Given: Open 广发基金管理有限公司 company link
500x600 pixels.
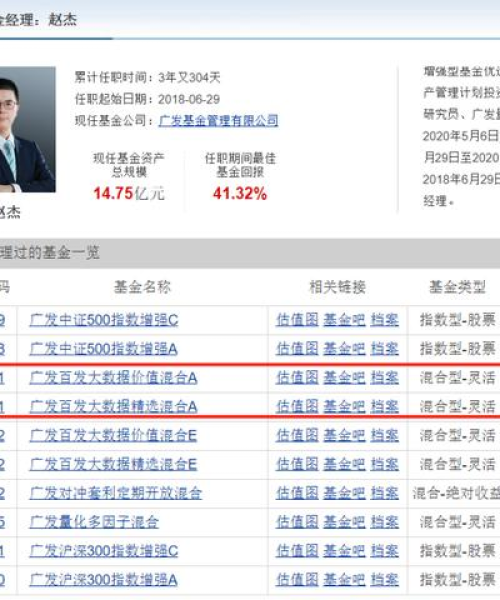Looking at the screenshot, I should pyautogui.click(x=218, y=121).
